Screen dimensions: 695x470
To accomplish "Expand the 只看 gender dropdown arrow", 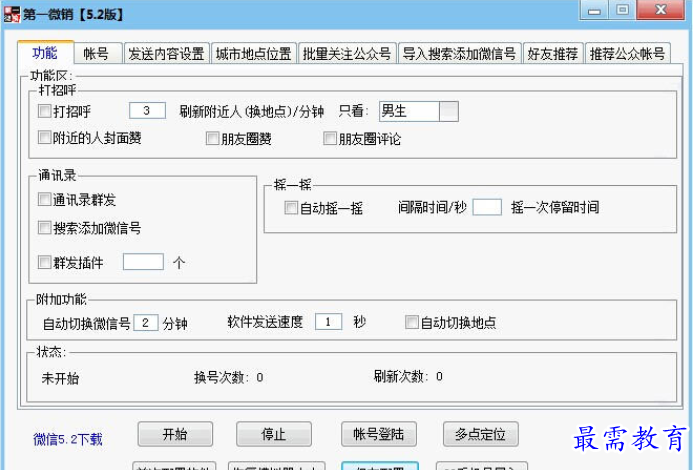I will (x=449, y=111).
